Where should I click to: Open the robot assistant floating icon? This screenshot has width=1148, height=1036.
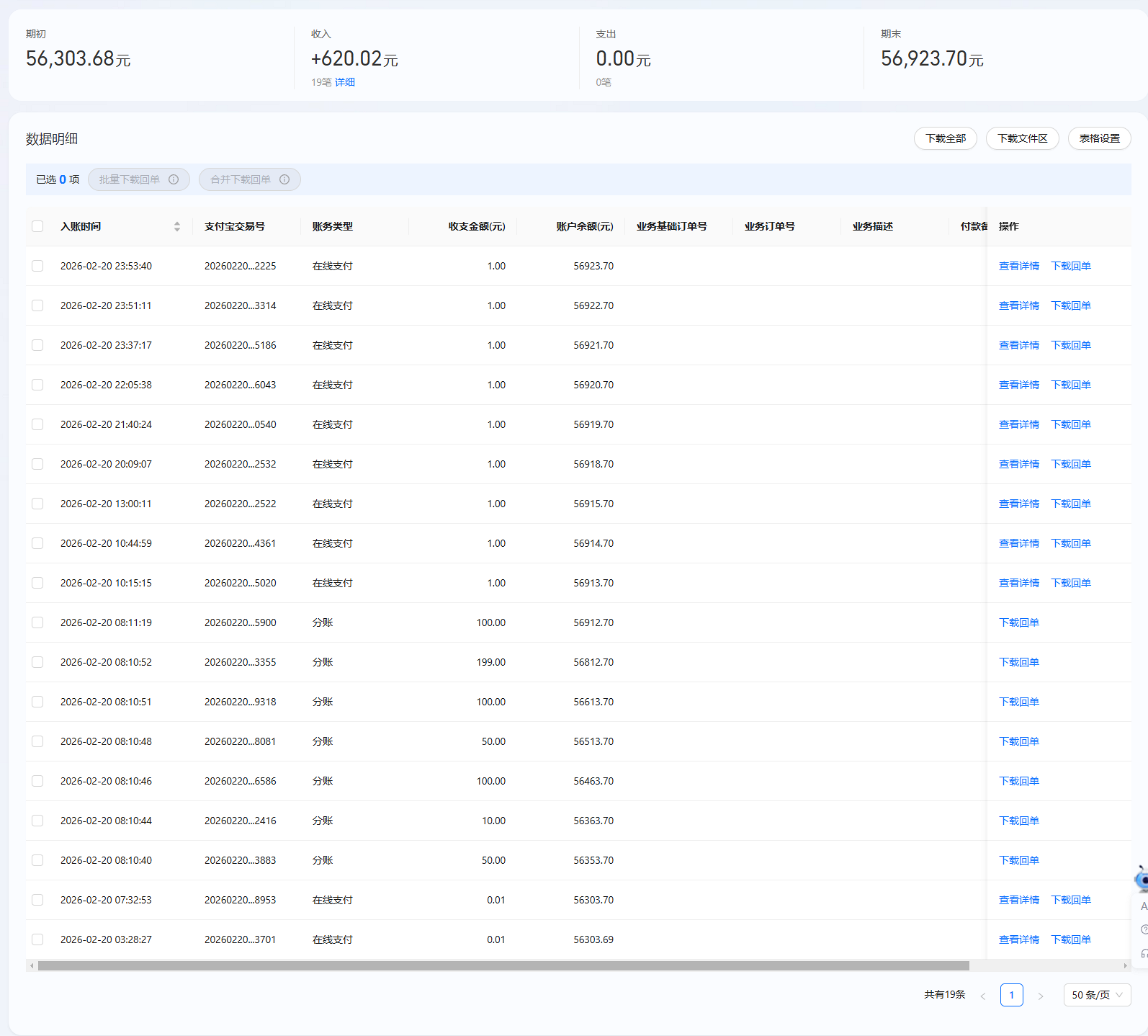tap(1142, 880)
